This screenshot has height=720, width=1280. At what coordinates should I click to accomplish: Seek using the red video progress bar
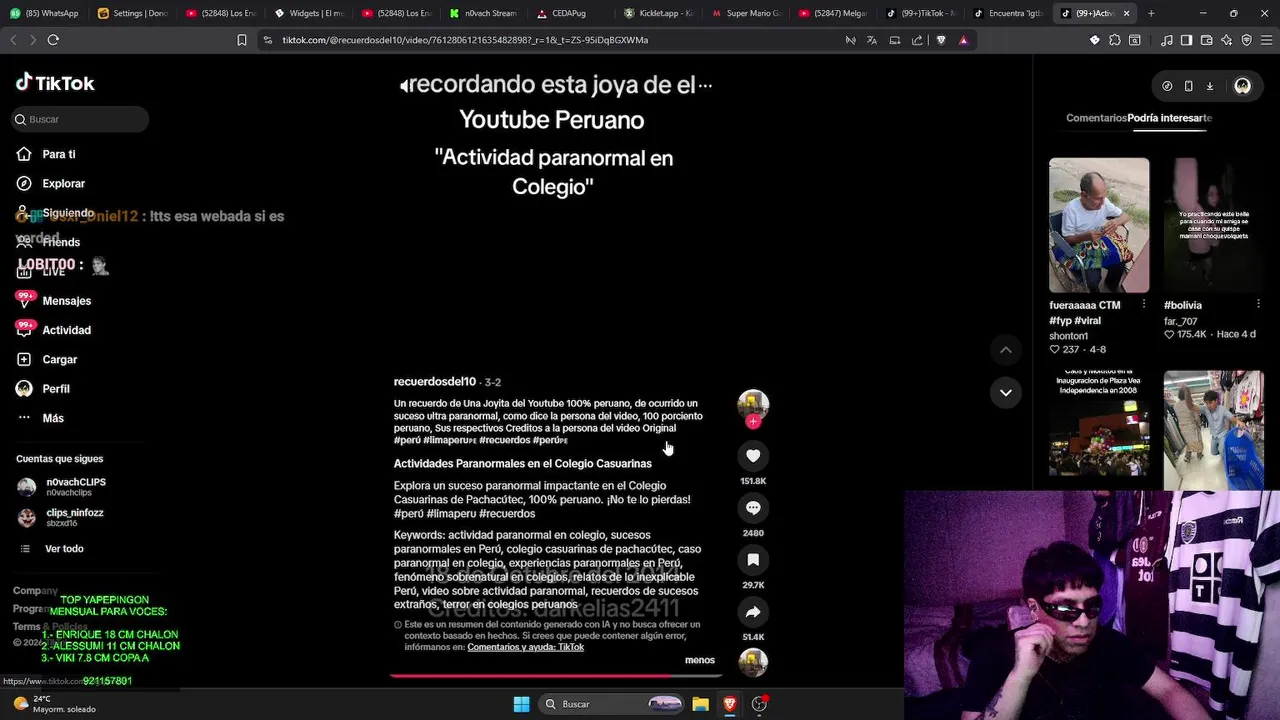[556, 676]
